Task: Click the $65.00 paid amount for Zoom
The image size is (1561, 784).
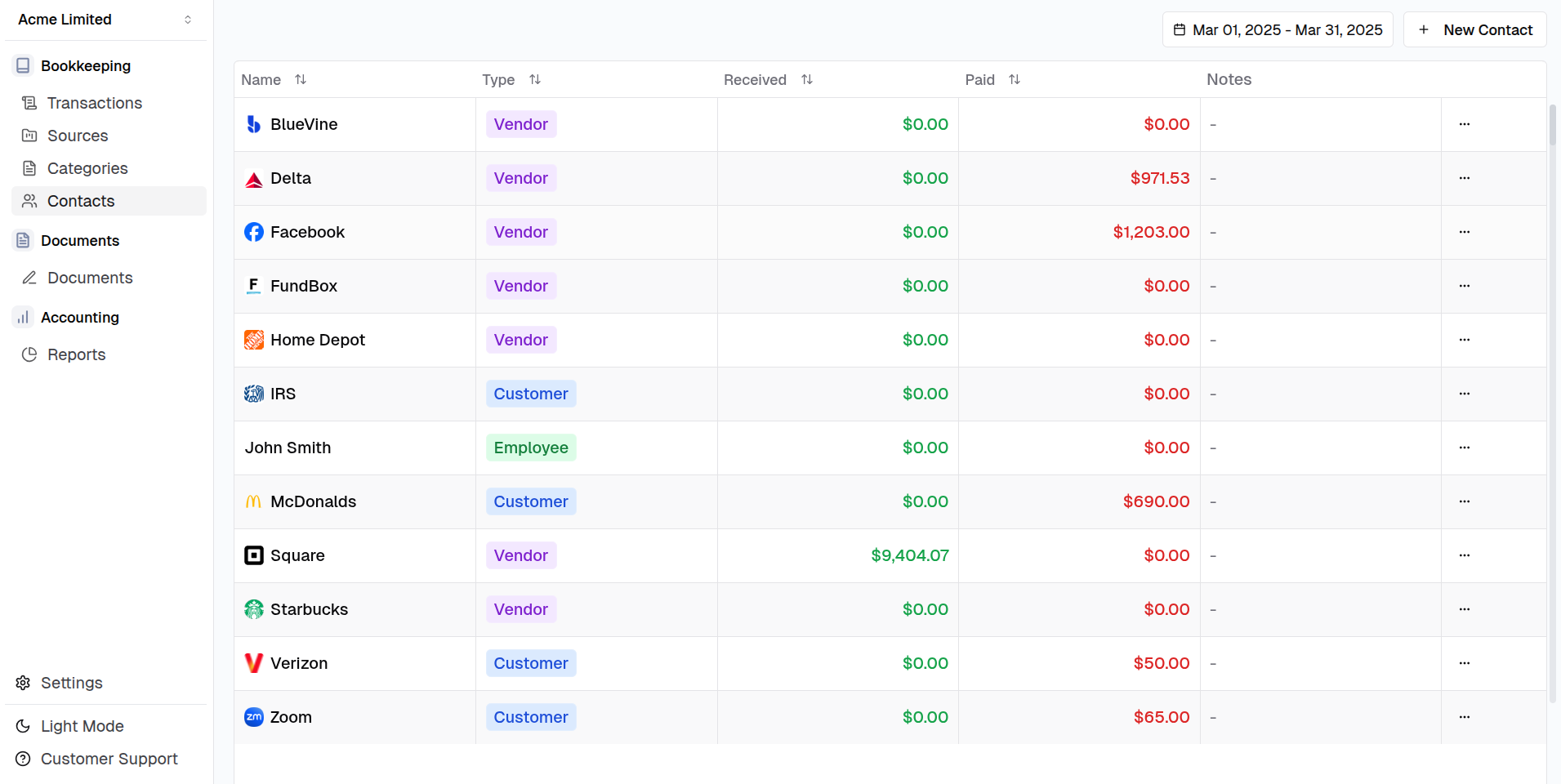Action: 1162,717
